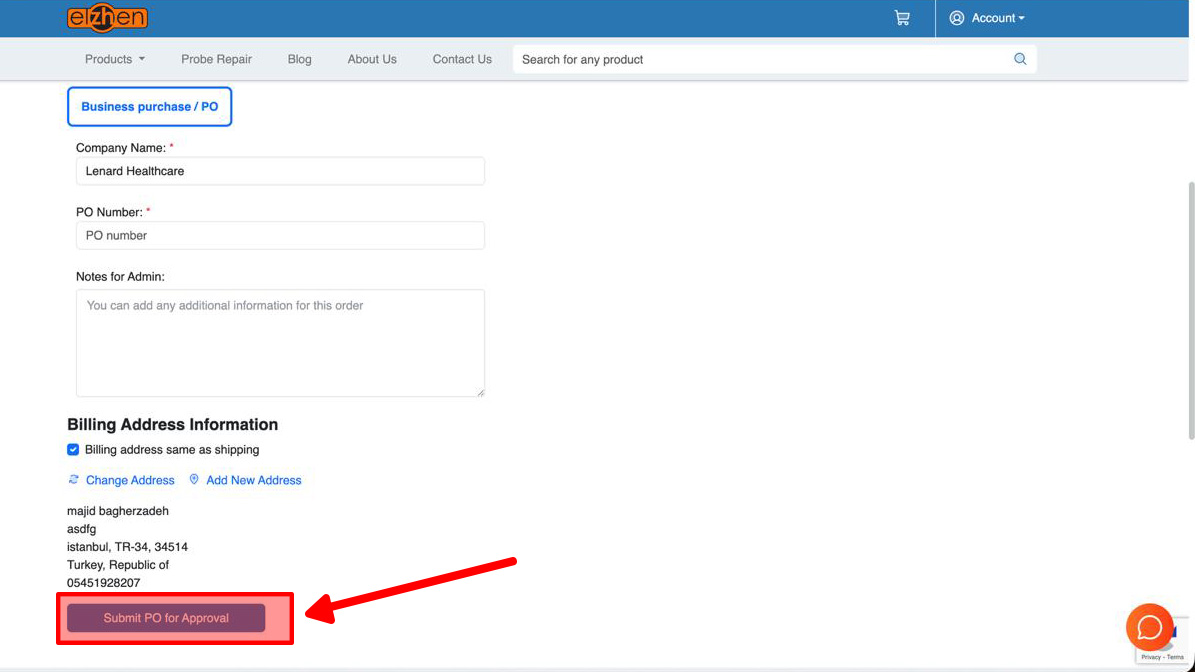The image size is (1195, 672).
Task: Click the elzhen logo
Action: (x=108, y=18)
